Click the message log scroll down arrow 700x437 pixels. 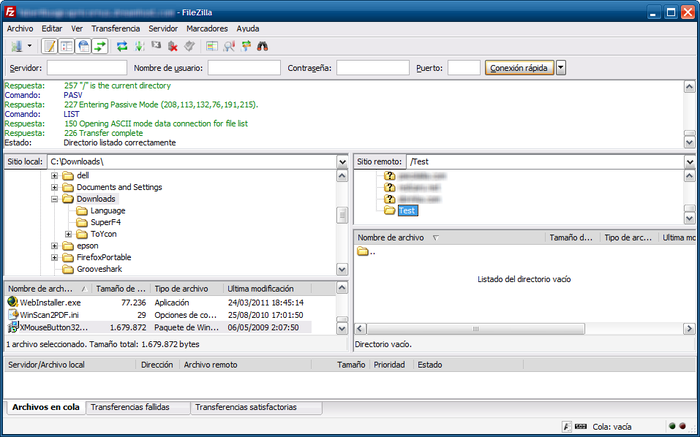coord(690,143)
